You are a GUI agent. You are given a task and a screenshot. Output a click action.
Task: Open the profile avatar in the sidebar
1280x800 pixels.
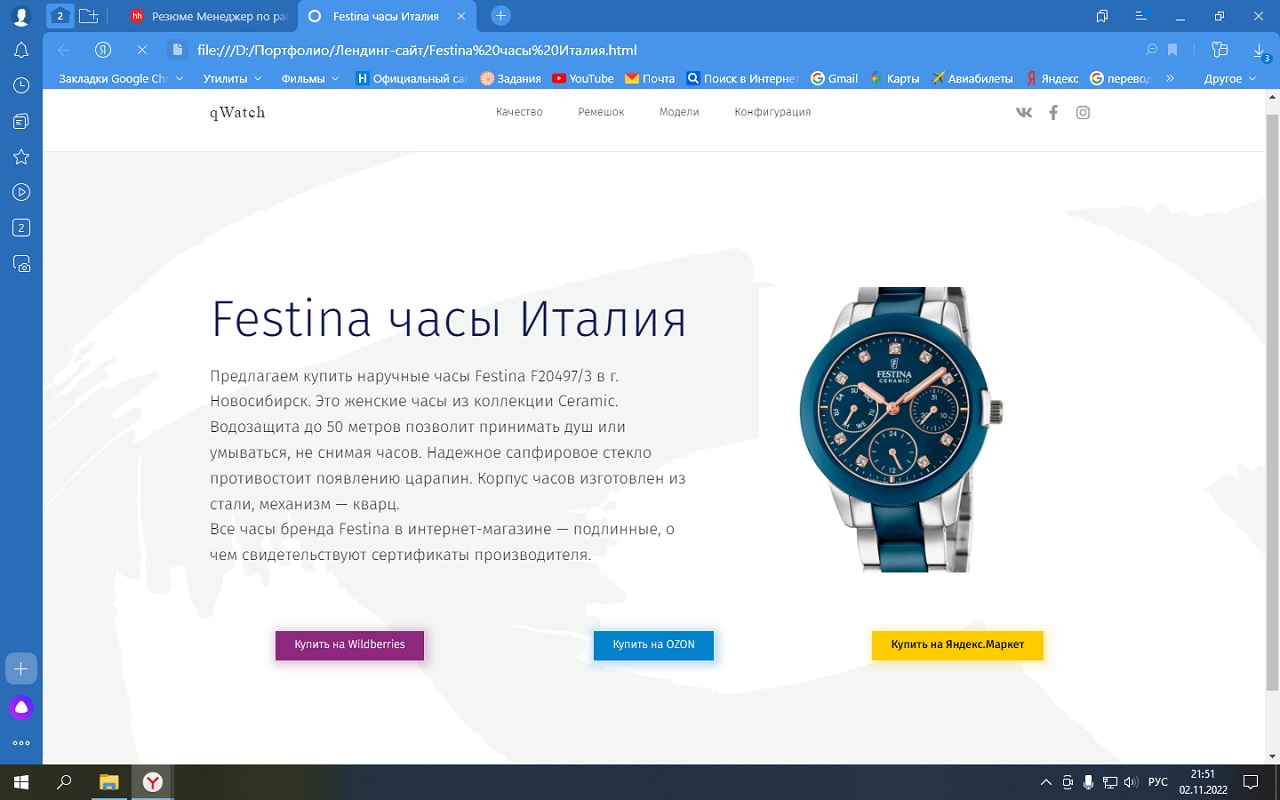[x=21, y=16]
